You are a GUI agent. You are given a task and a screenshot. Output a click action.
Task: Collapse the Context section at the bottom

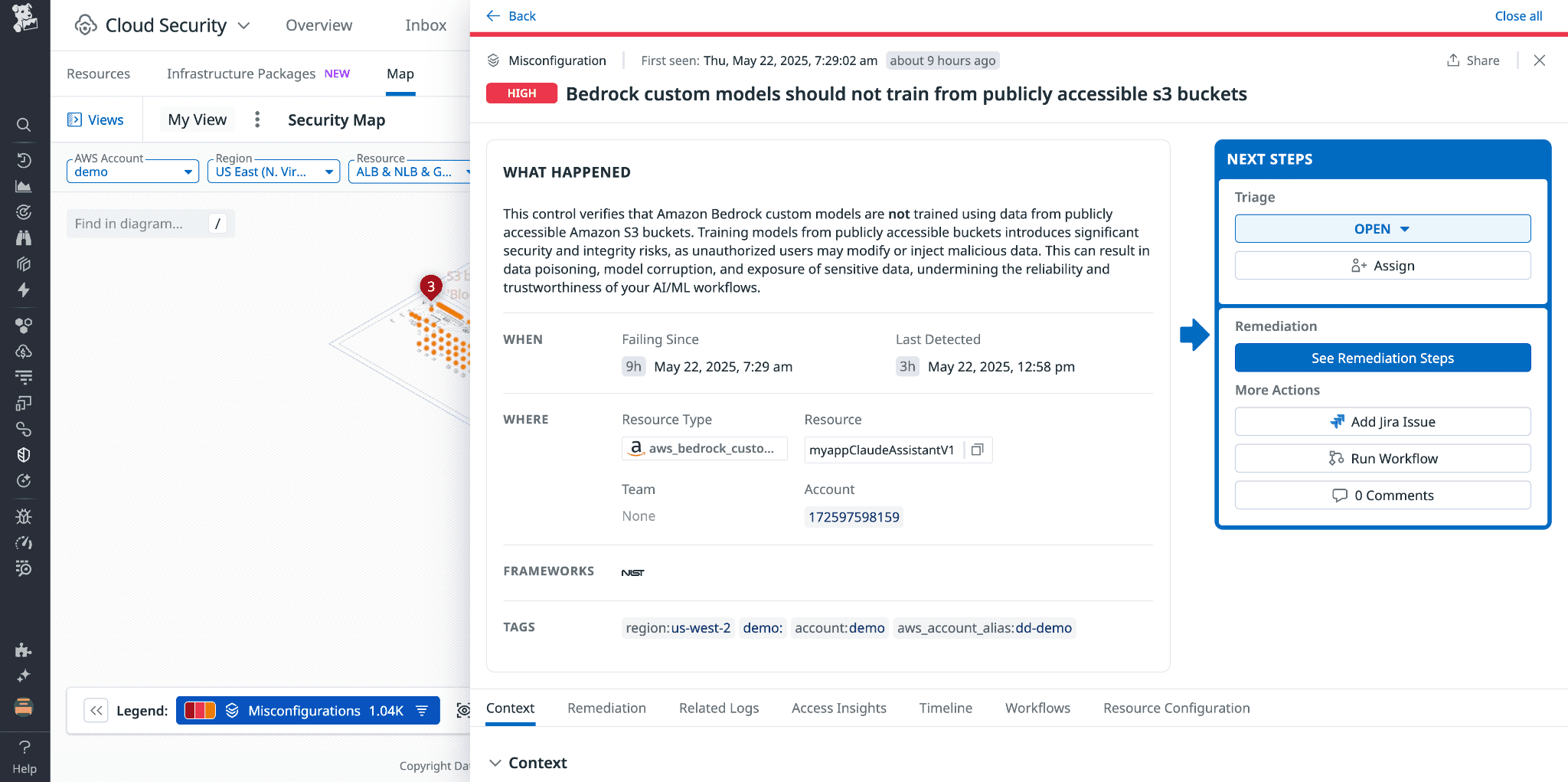click(x=496, y=762)
